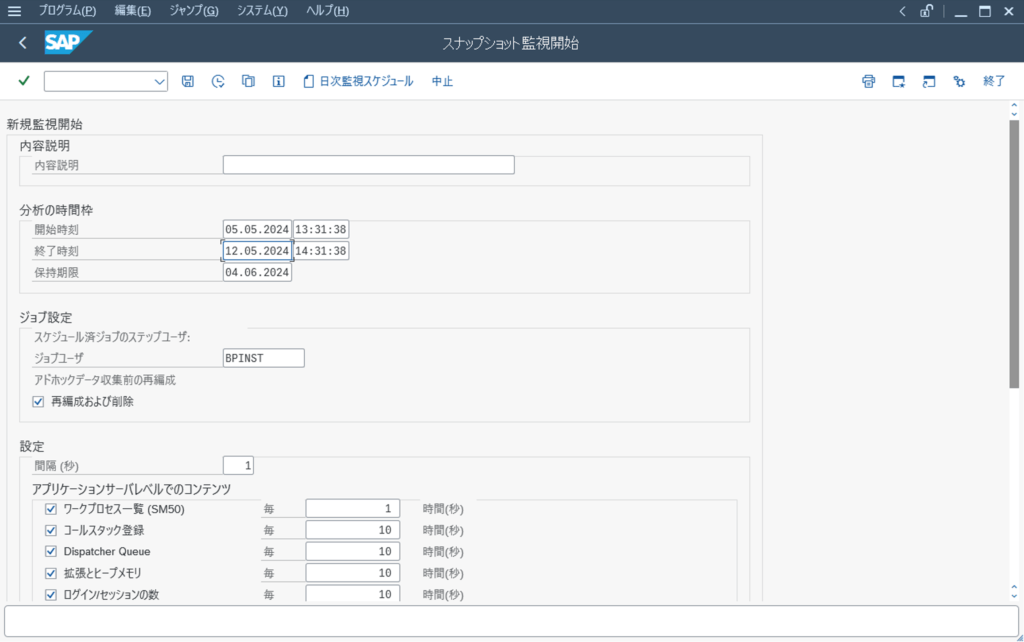This screenshot has width=1024, height=642.
Task: Click the Copy document toolbar icon
Action: coord(247,81)
